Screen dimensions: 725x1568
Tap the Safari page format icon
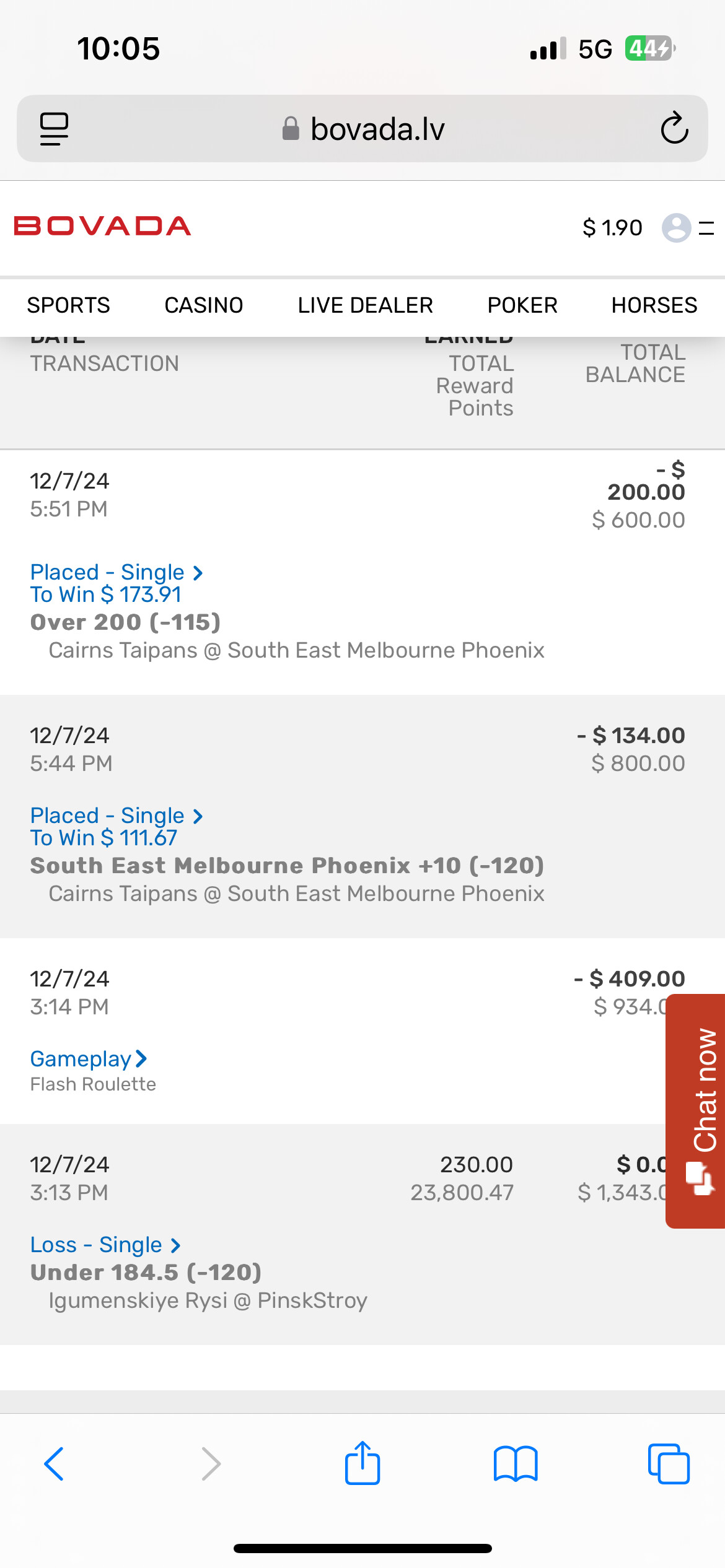[54, 129]
